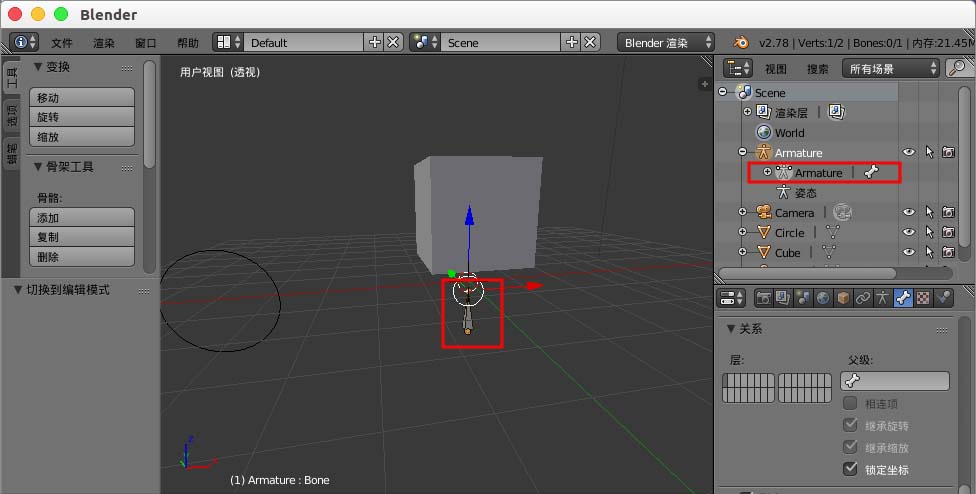Expand the Circle tree node
Viewport: 976px width, 494px height.
742,232
